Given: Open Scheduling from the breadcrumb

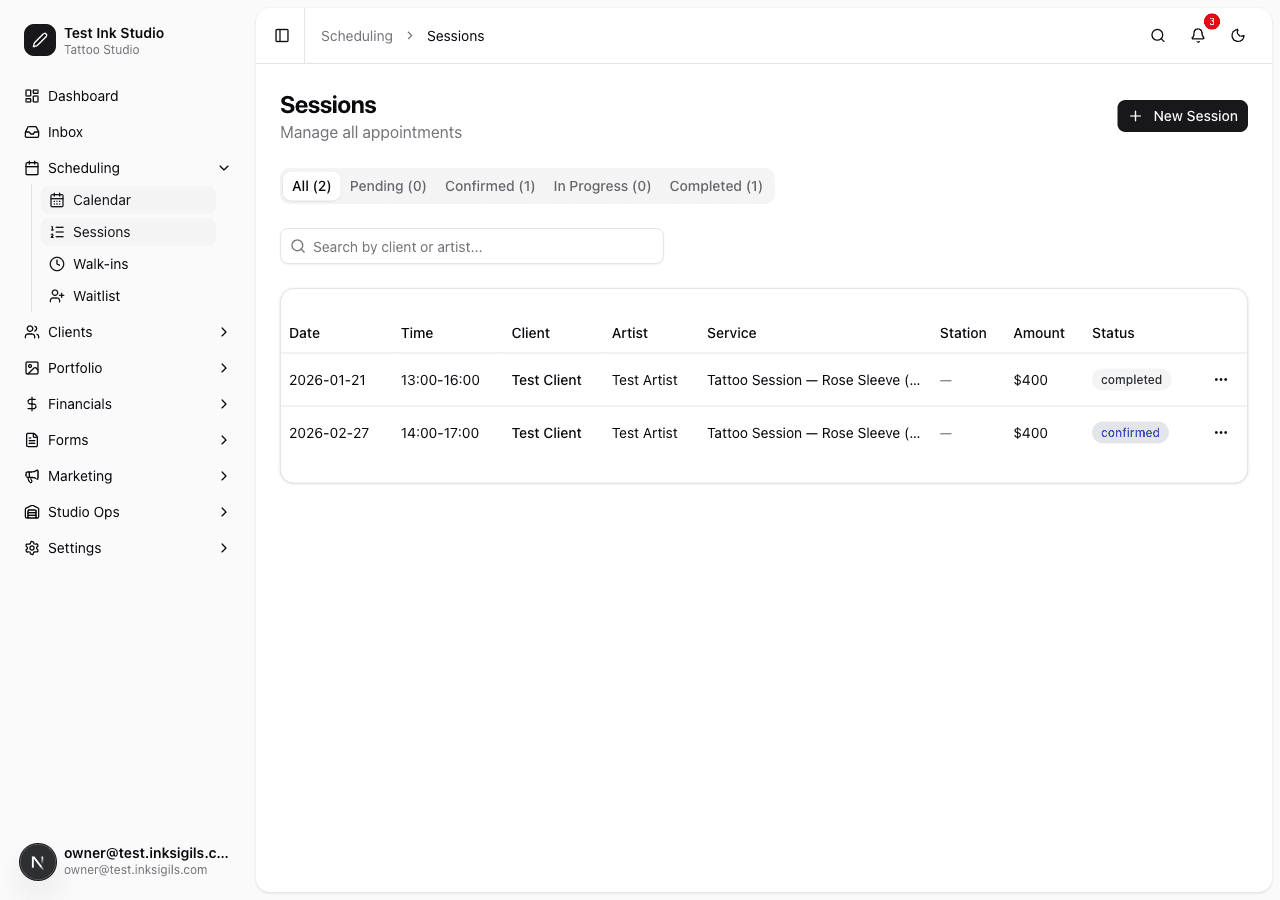Looking at the screenshot, I should tap(356, 36).
